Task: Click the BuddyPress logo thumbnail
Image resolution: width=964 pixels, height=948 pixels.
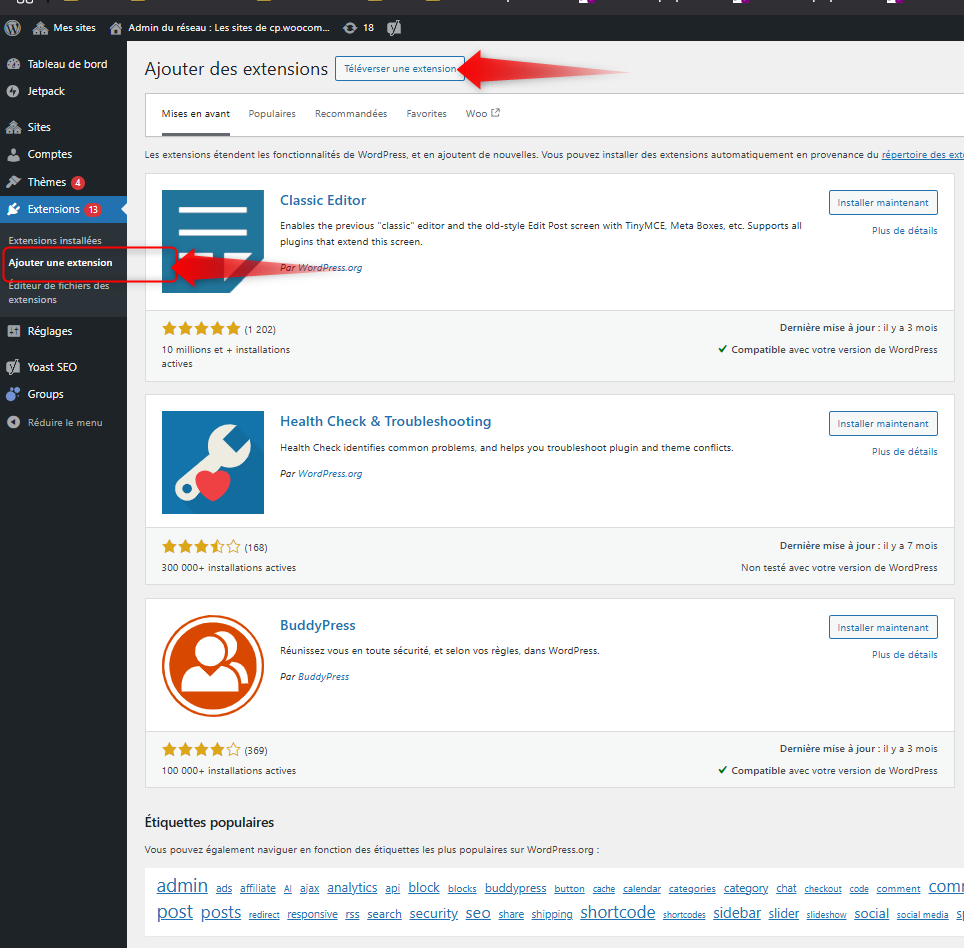Action: (x=213, y=666)
